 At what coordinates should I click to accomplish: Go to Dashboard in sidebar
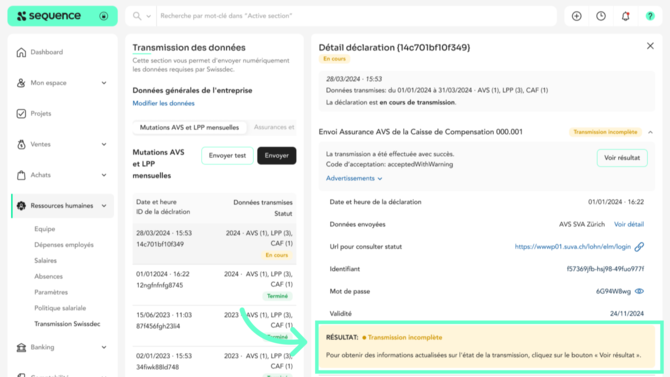(47, 52)
